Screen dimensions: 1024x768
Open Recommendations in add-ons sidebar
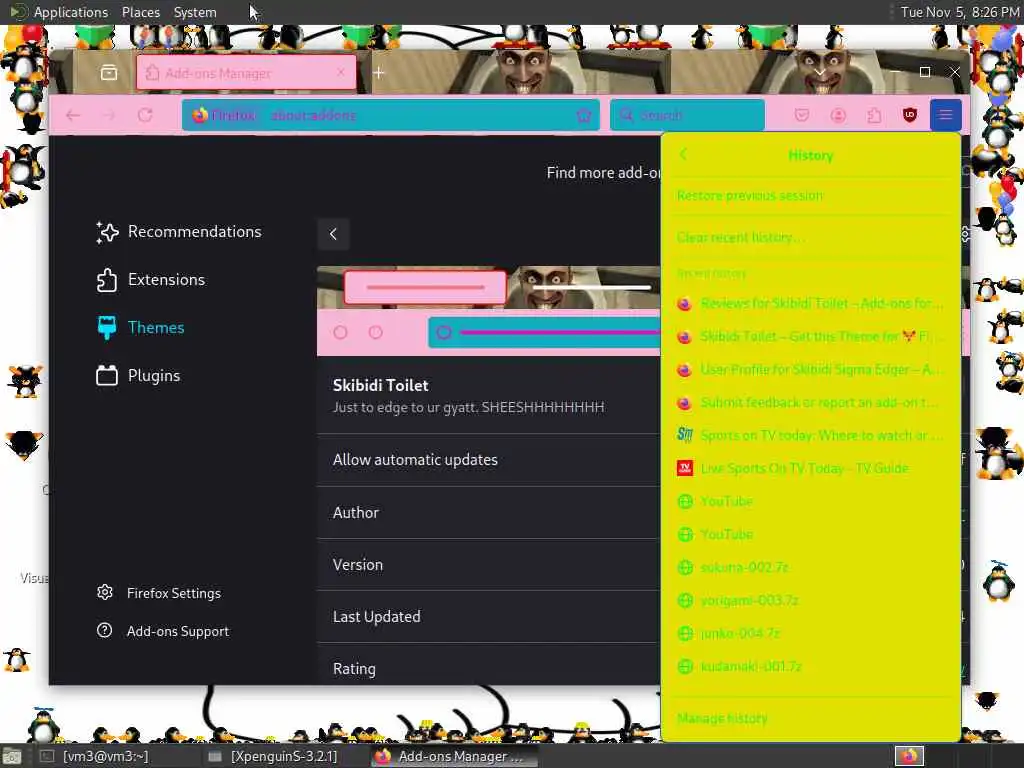[178, 232]
